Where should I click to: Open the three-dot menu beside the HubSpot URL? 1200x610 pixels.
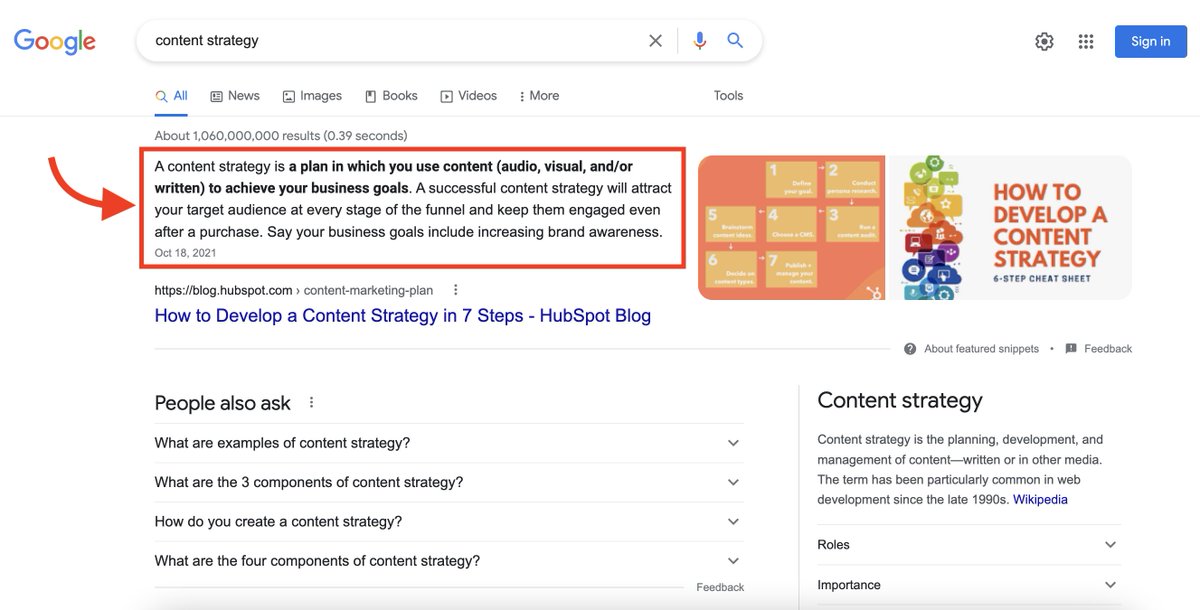(x=455, y=288)
